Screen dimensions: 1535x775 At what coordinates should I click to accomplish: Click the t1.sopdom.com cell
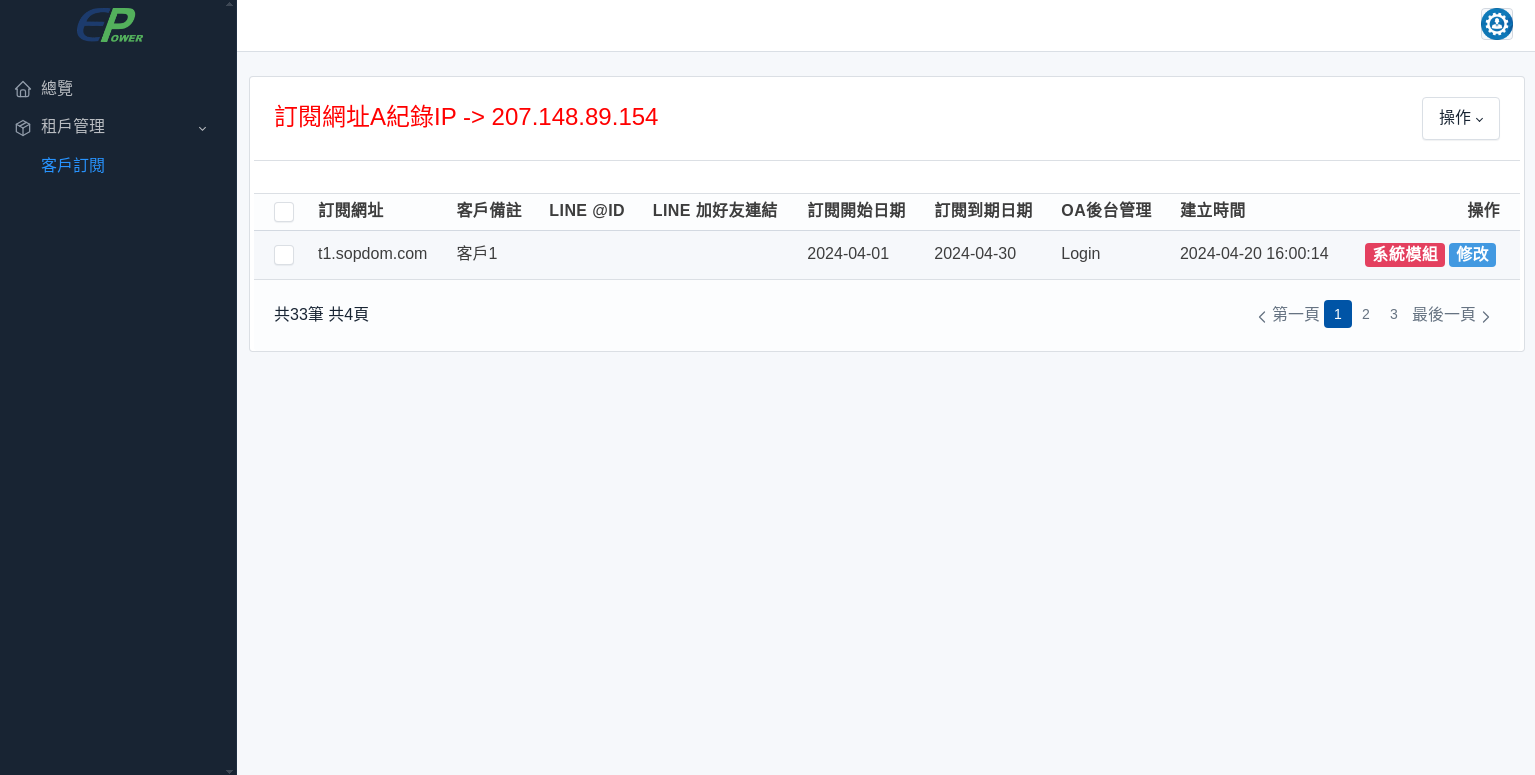372,254
